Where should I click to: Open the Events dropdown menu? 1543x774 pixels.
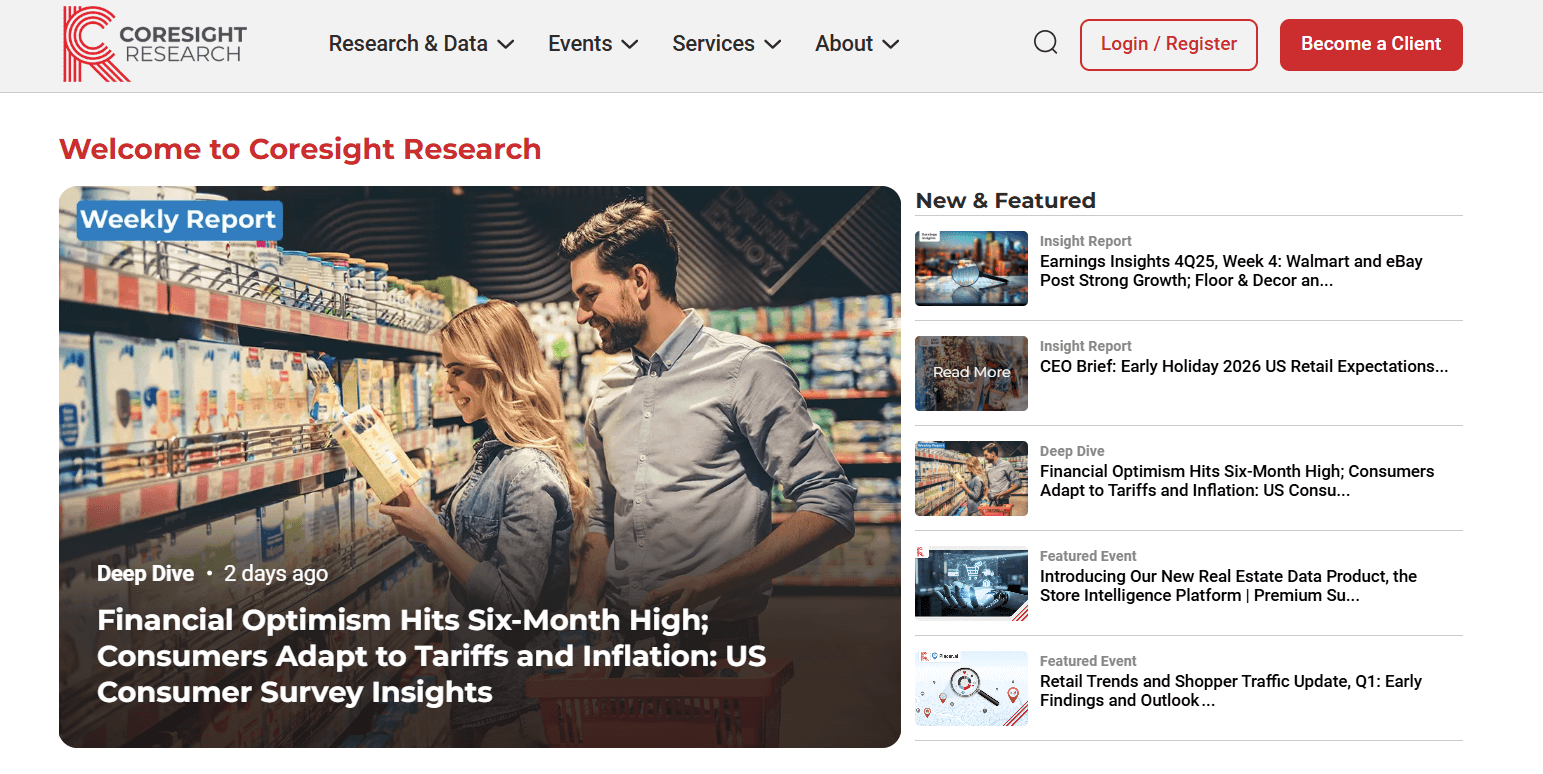592,43
